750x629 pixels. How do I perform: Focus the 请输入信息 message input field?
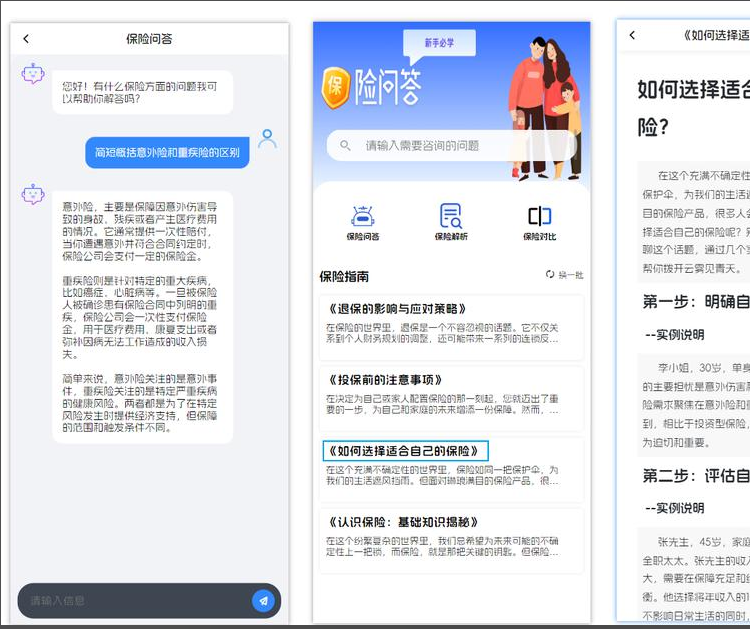pyautogui.click(x=135, y=601)
